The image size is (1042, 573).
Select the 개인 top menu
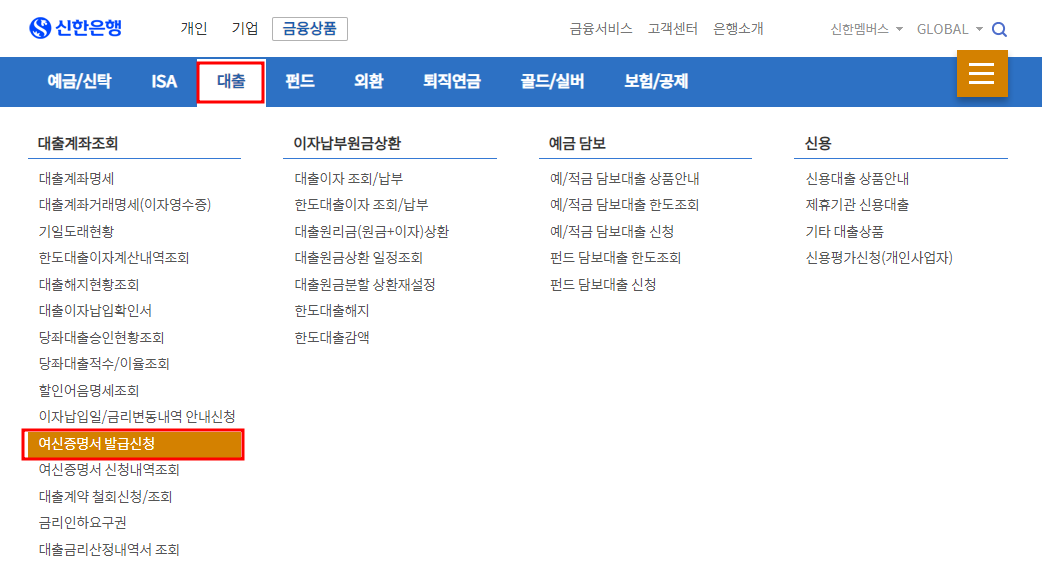click(x=193, y=29)
